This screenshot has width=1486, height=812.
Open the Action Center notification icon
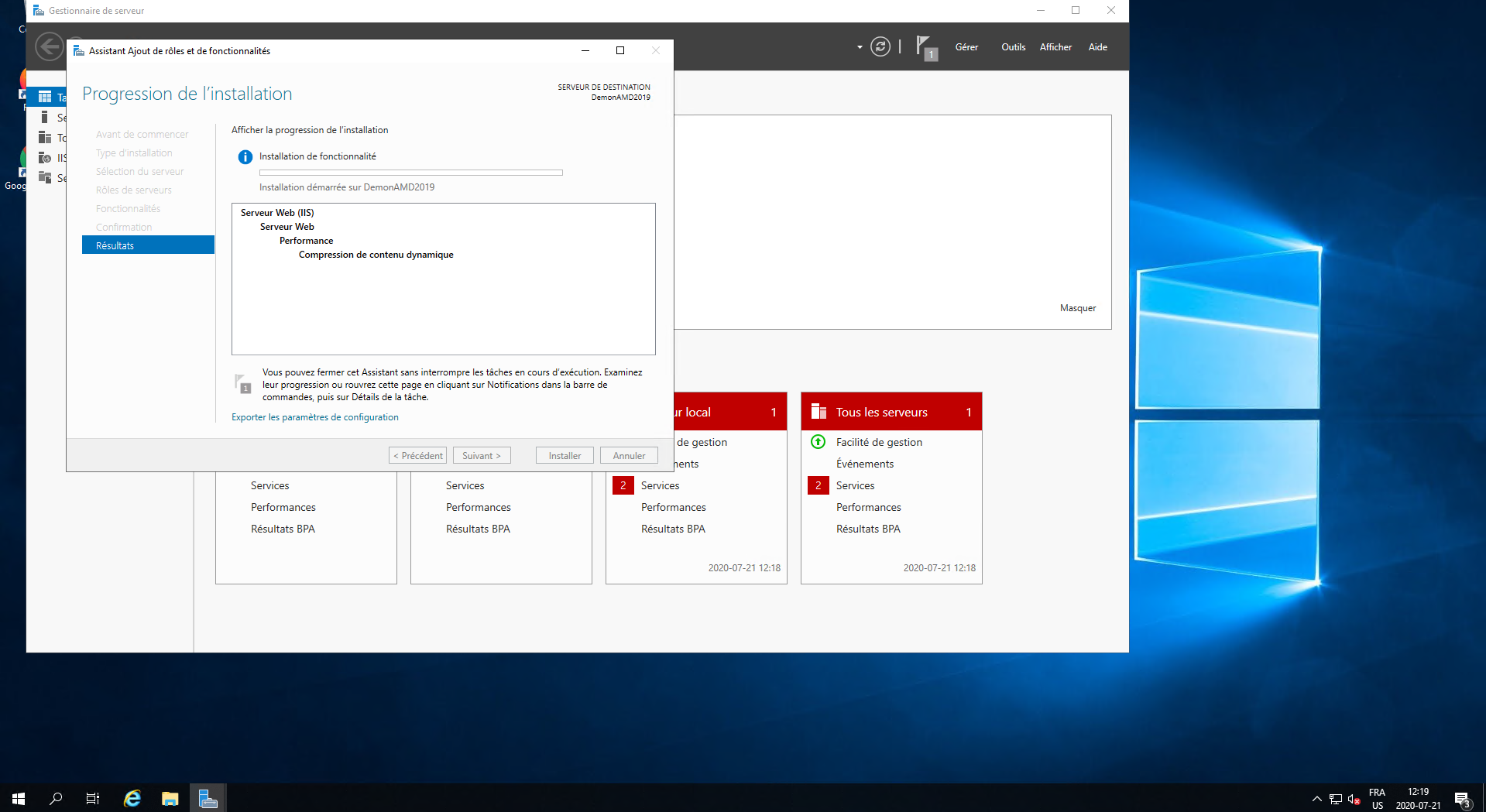[1462, 799]
